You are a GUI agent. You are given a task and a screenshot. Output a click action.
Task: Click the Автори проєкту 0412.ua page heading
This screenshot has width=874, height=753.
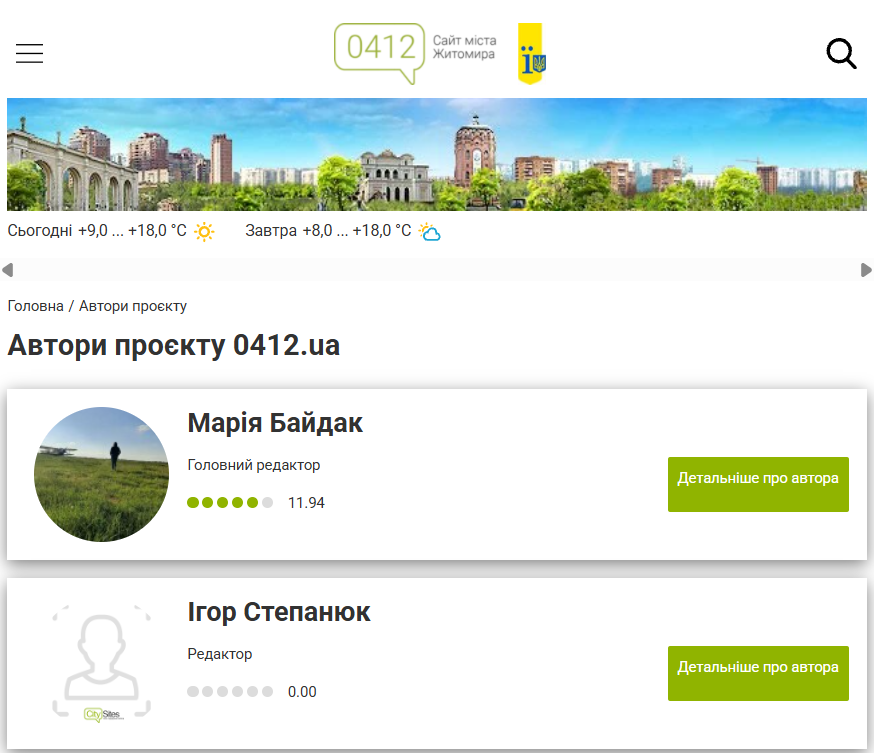[x=173, y=345]
